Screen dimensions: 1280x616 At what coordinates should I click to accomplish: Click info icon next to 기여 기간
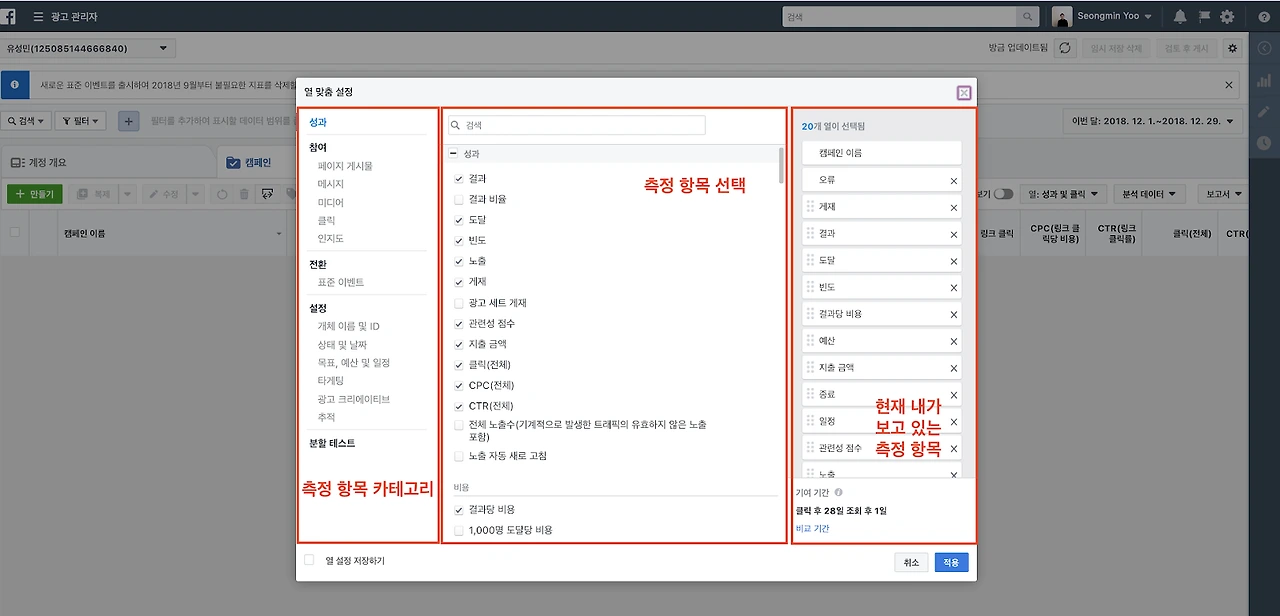tap(838, 492)
